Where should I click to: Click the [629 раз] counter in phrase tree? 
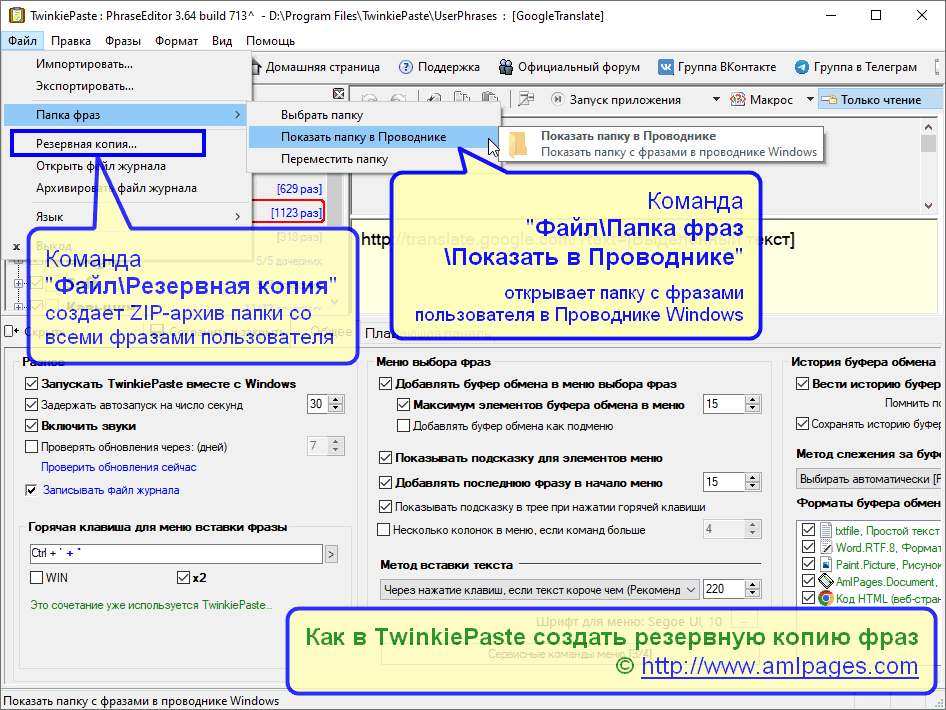[299, 188]
